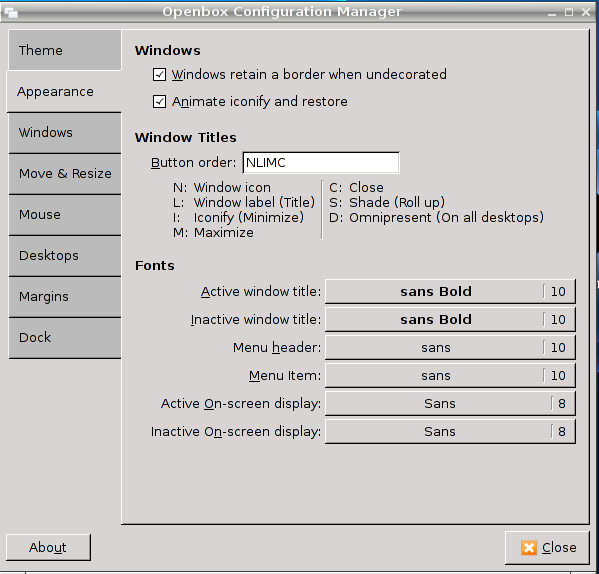599x574 pixels.
Task: Open the Theme tab
Action: [65, 50]
